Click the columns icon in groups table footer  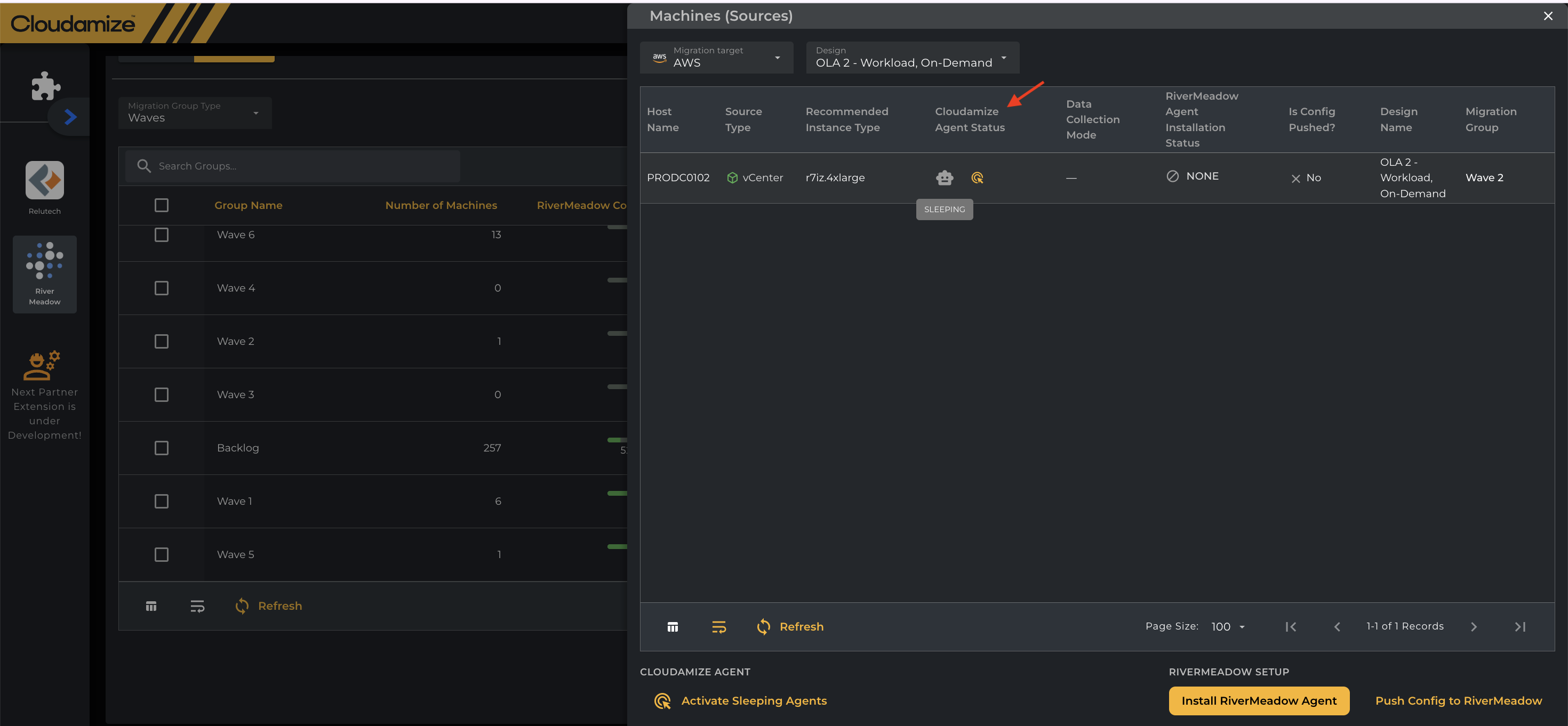click(x=151, y=606)
